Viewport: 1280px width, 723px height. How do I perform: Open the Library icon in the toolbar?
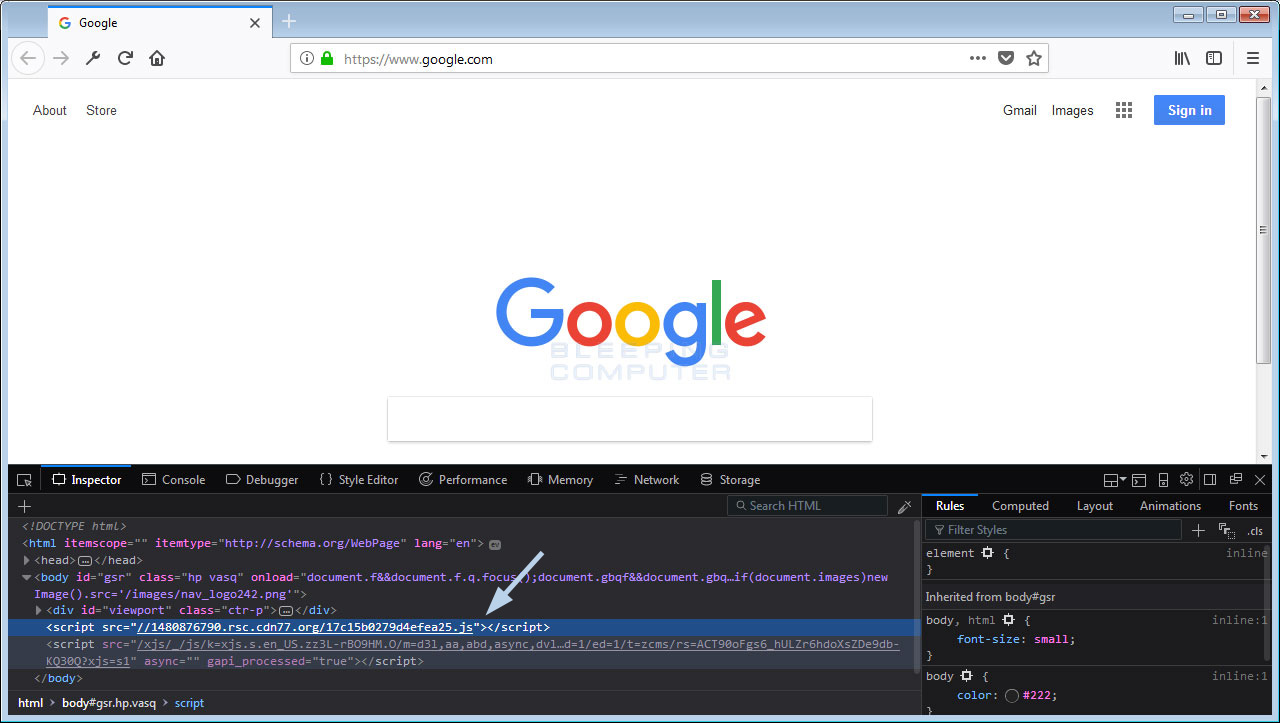coord(1182,58)
